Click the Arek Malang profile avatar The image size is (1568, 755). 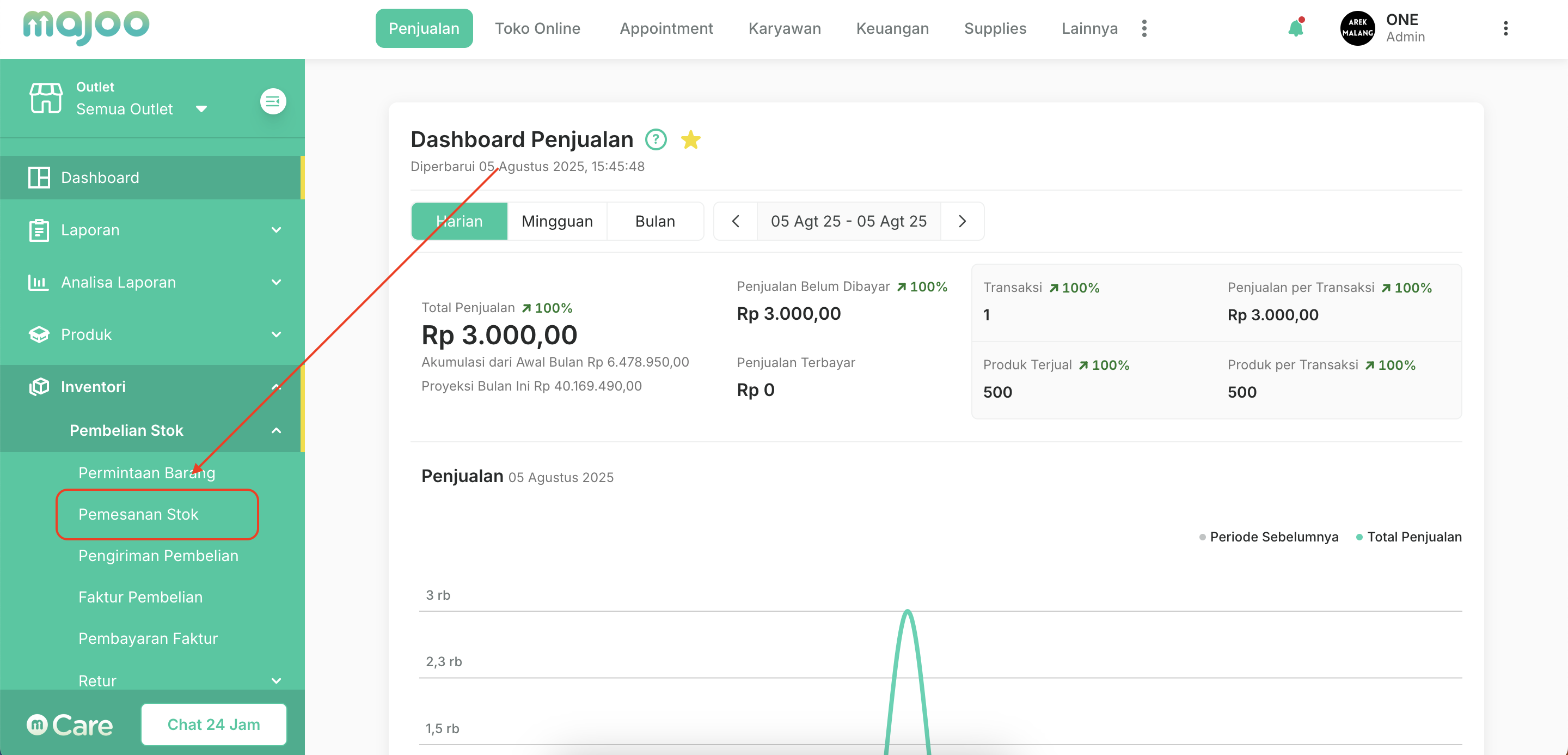point(1357,28)
